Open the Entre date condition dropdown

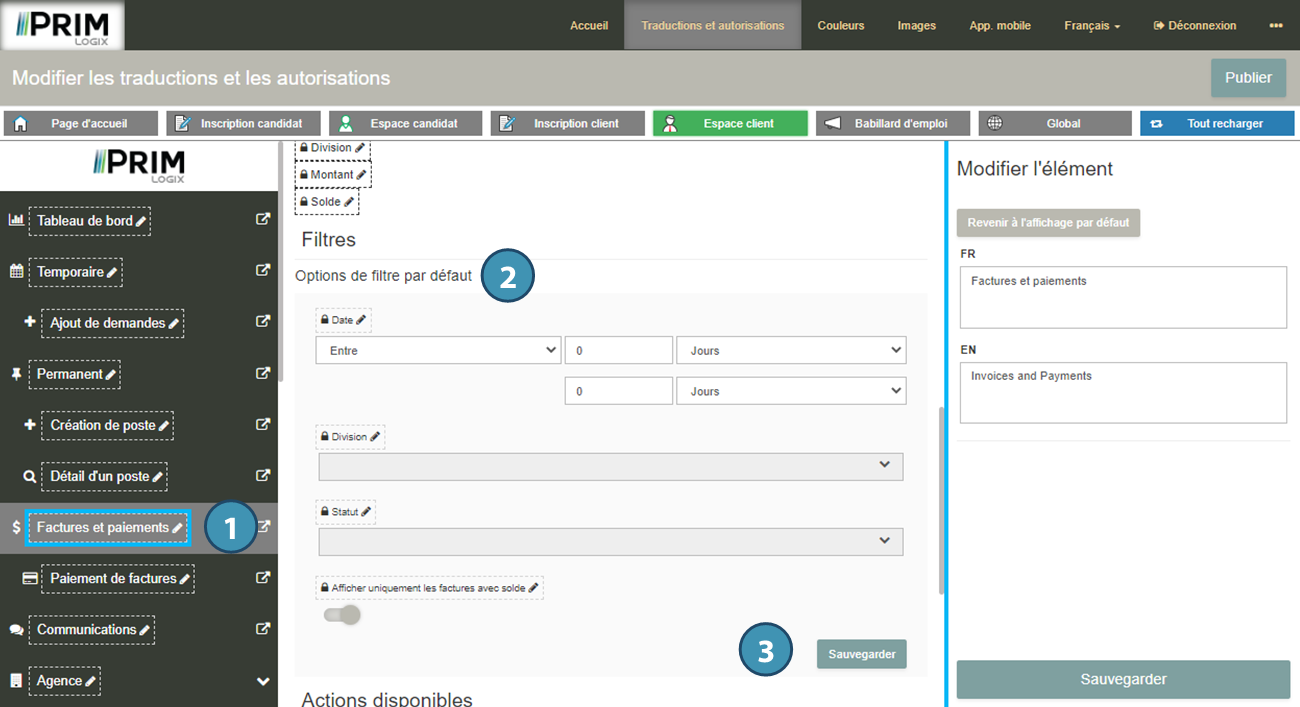pos(437,351)
